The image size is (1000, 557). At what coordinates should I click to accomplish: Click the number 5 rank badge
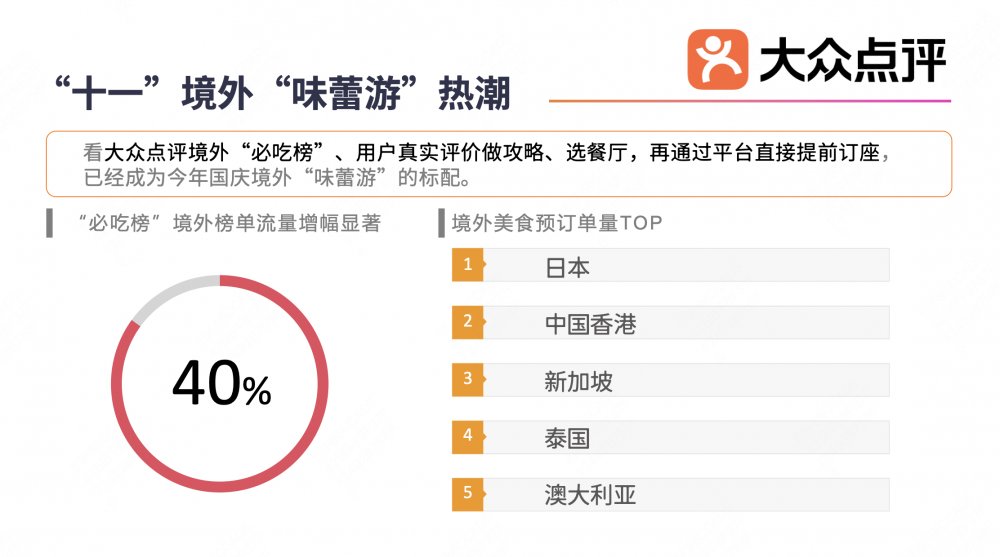[467, 493]
